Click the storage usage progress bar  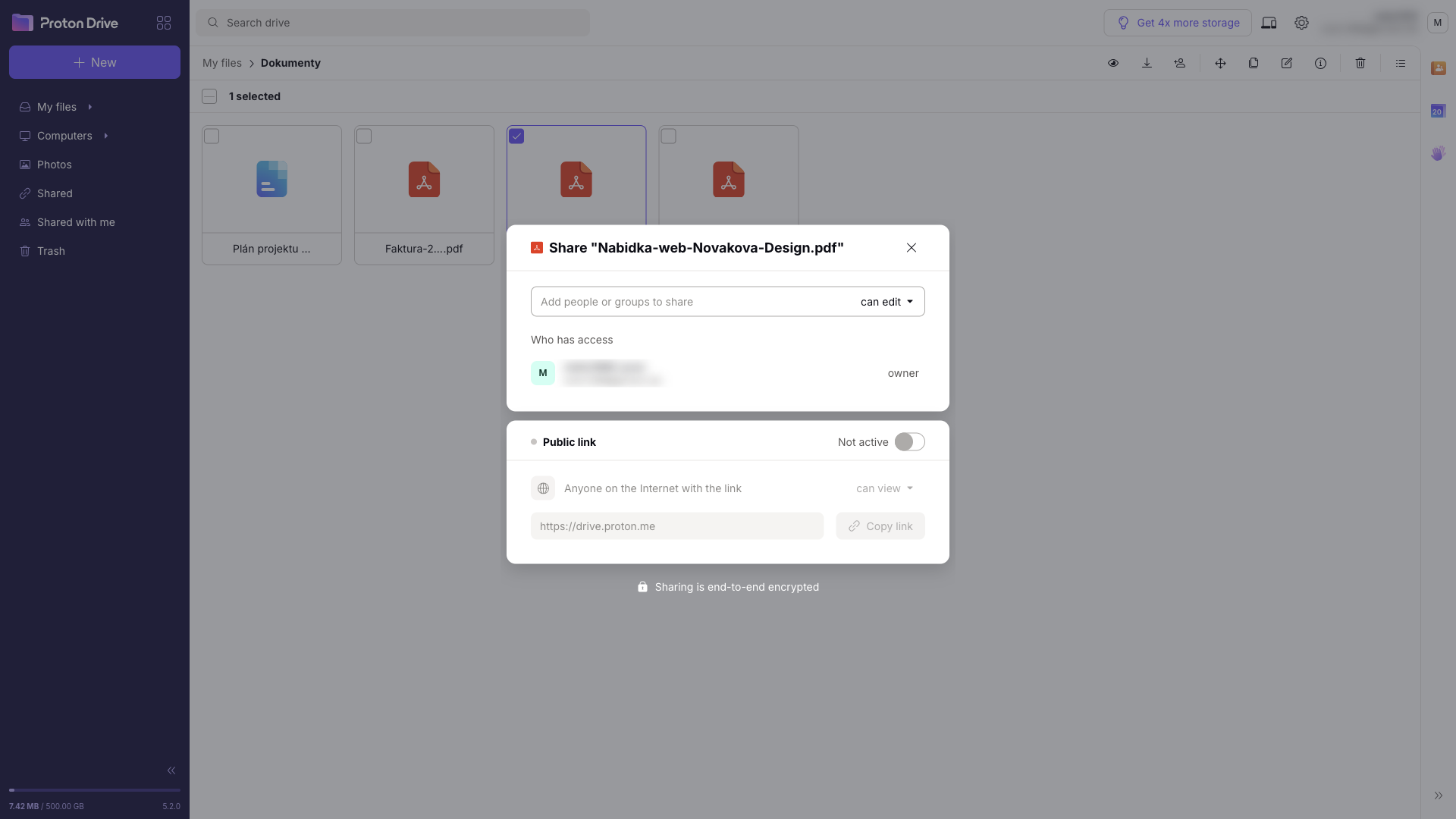coord(95,790)
